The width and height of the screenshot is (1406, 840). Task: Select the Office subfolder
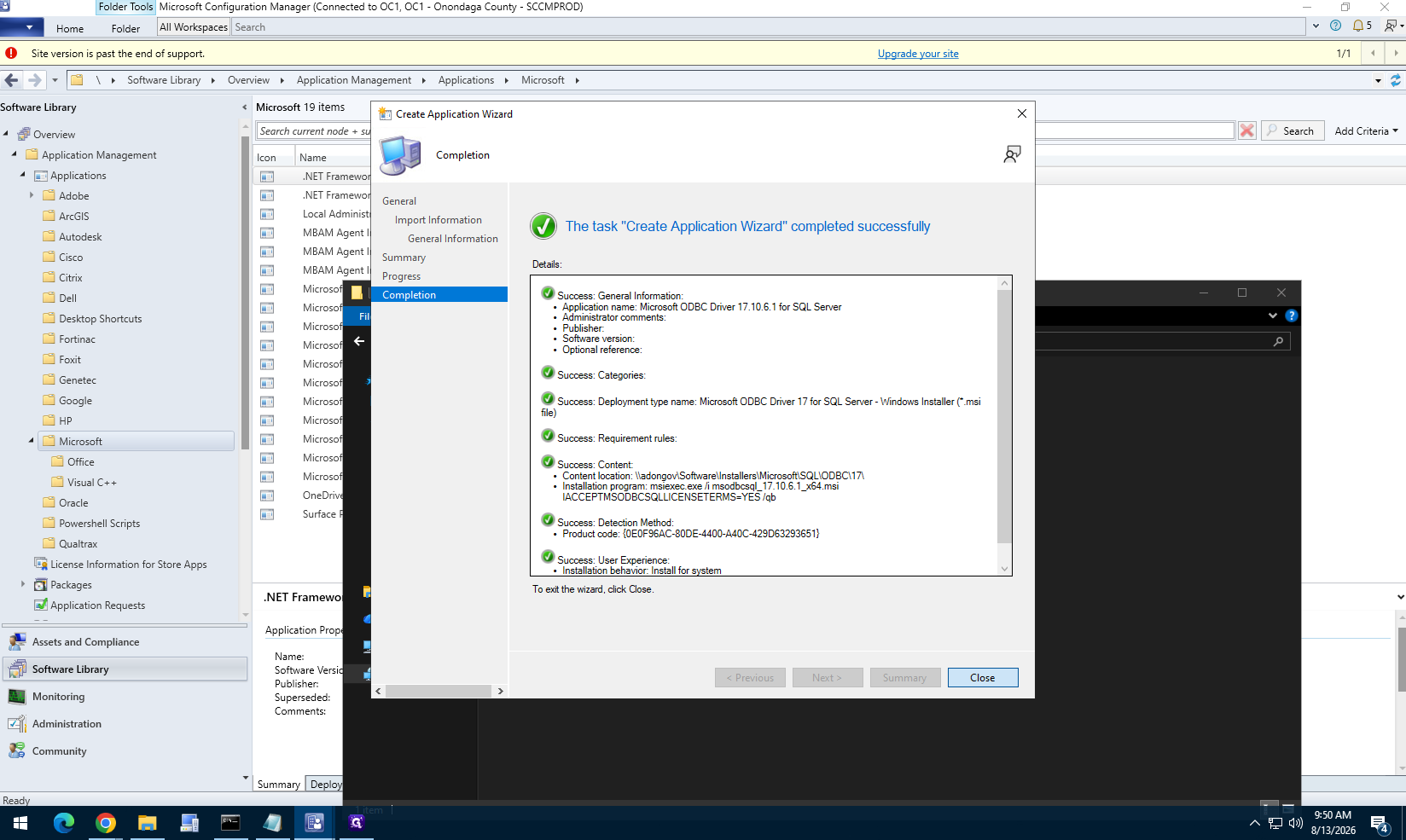[x=80, y=462]
